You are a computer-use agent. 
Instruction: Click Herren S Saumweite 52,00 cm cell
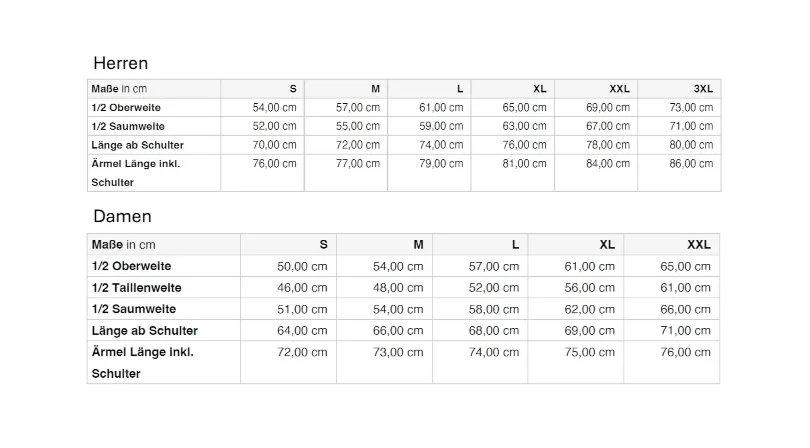[275, 127]
